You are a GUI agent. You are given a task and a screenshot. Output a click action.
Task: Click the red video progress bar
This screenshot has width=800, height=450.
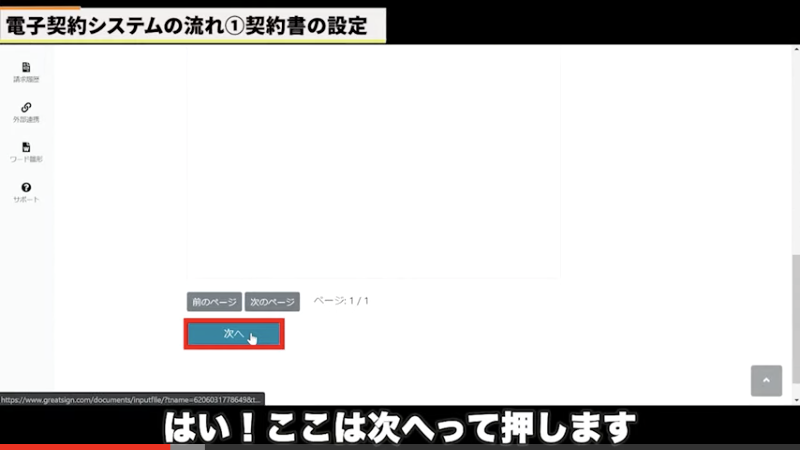click(x=85, y=447)
